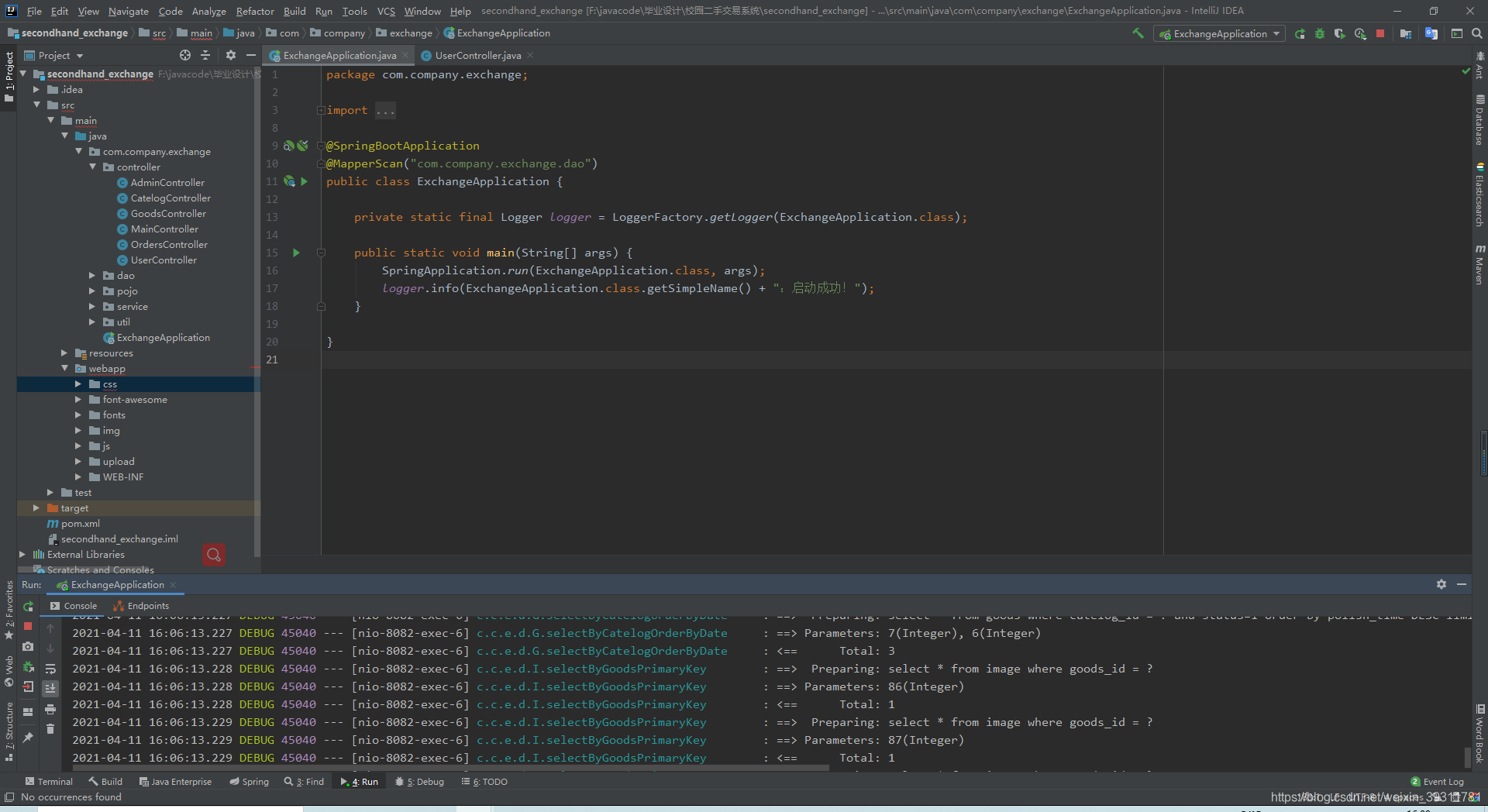Toggle the Maven side panel
Viewport: 1488px width, 812px height.
(1479, 264)
